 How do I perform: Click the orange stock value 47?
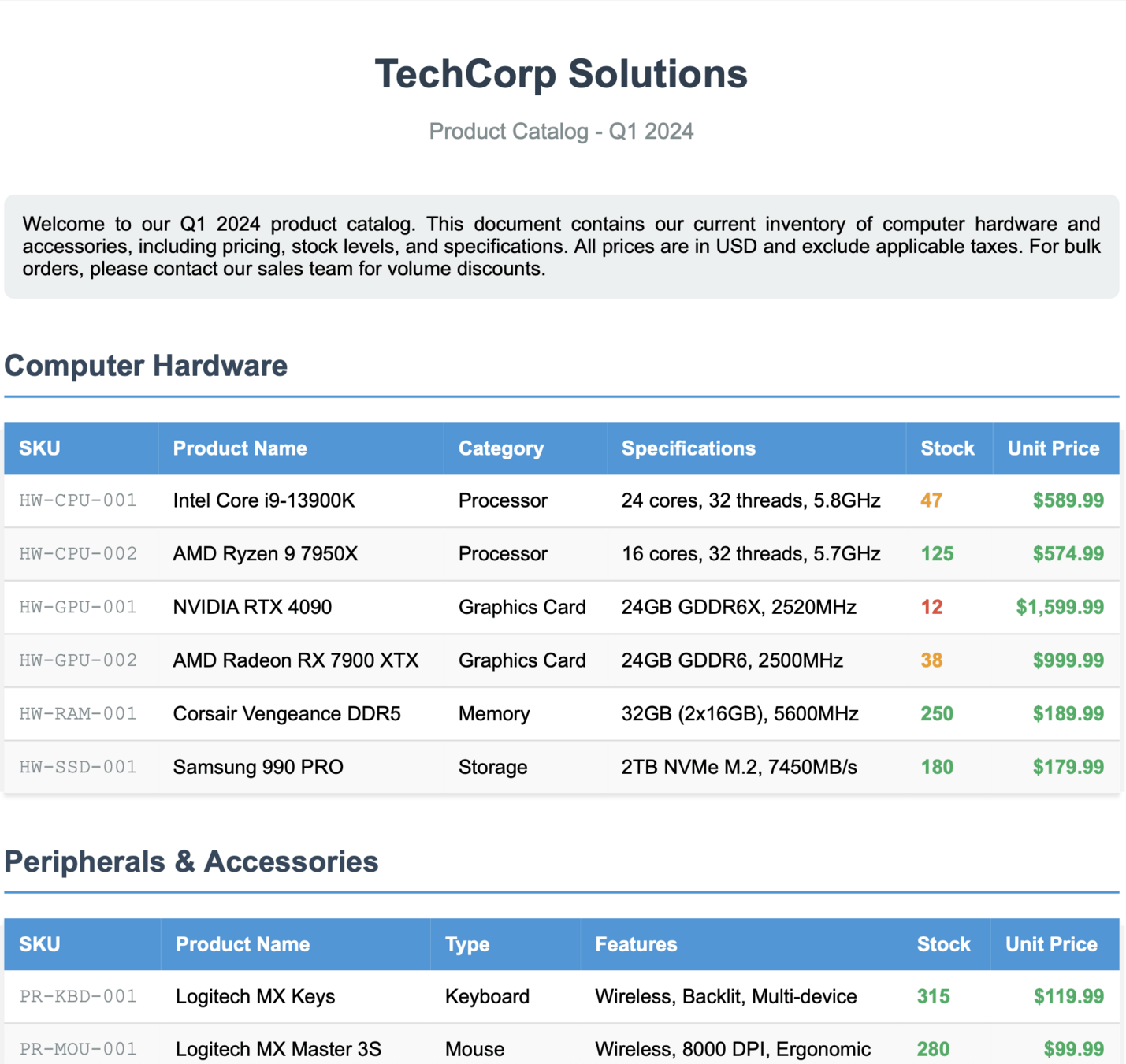pos(931,500)
